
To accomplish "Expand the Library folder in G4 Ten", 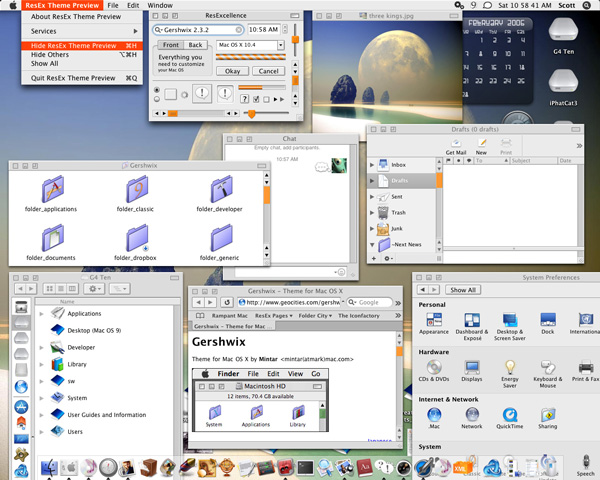I will [x=41, y=364].
